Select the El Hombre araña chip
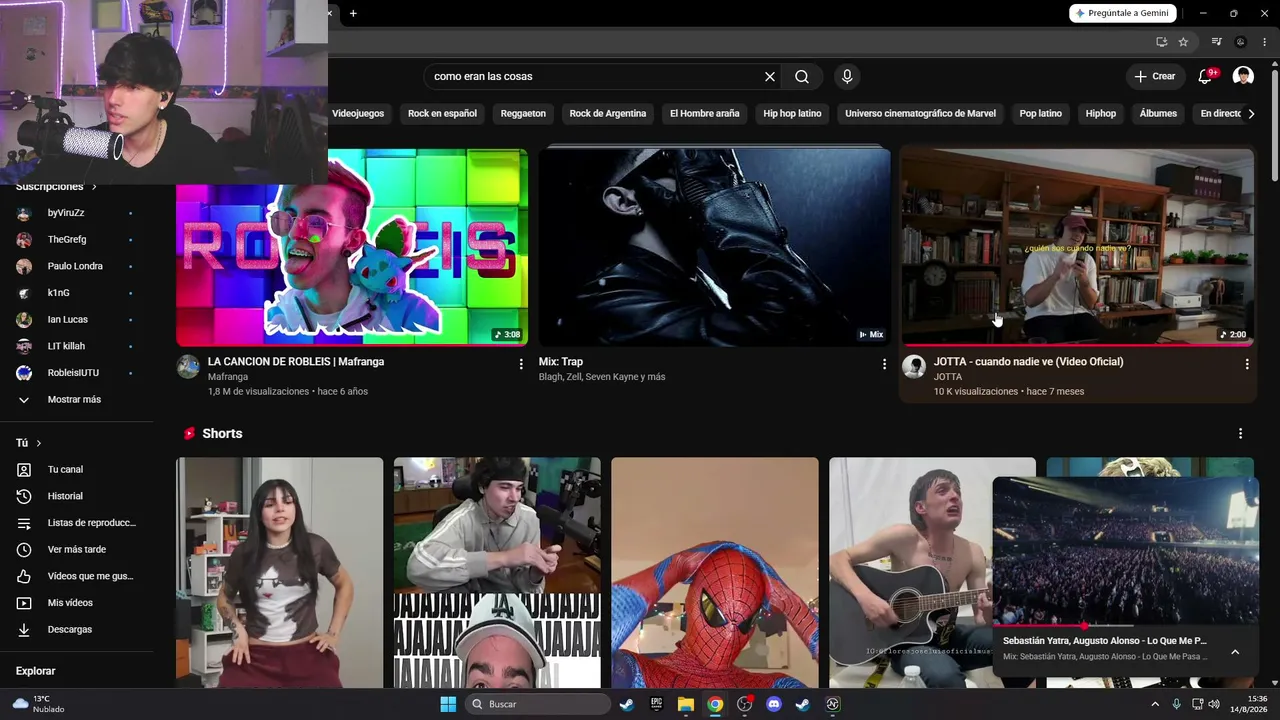Image resolution: width=1280 pixels, height=720 pixels. 705,114
